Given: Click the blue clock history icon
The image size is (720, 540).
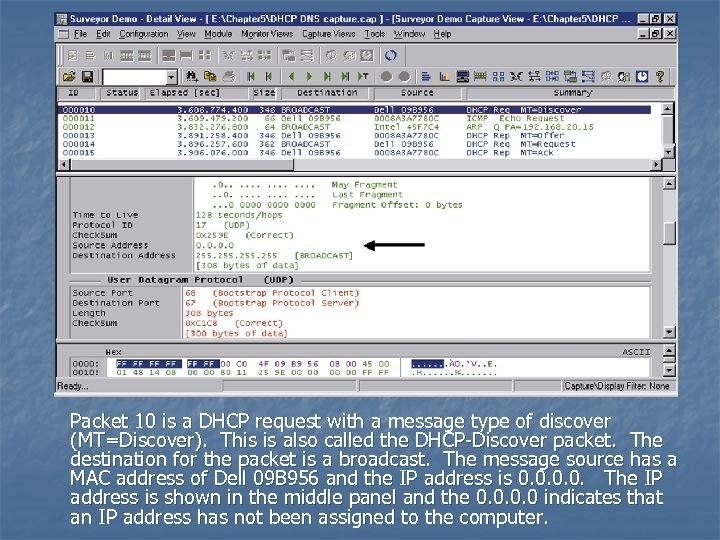Looking at the screenshot, I should [x=642, y=76].
